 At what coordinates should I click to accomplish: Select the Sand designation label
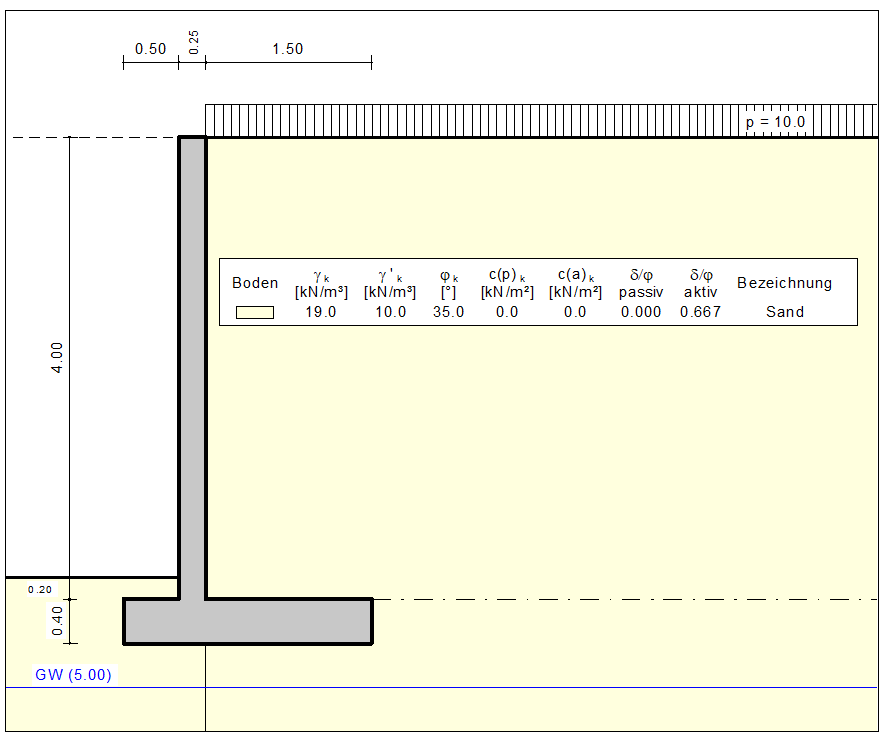[785, 311]
